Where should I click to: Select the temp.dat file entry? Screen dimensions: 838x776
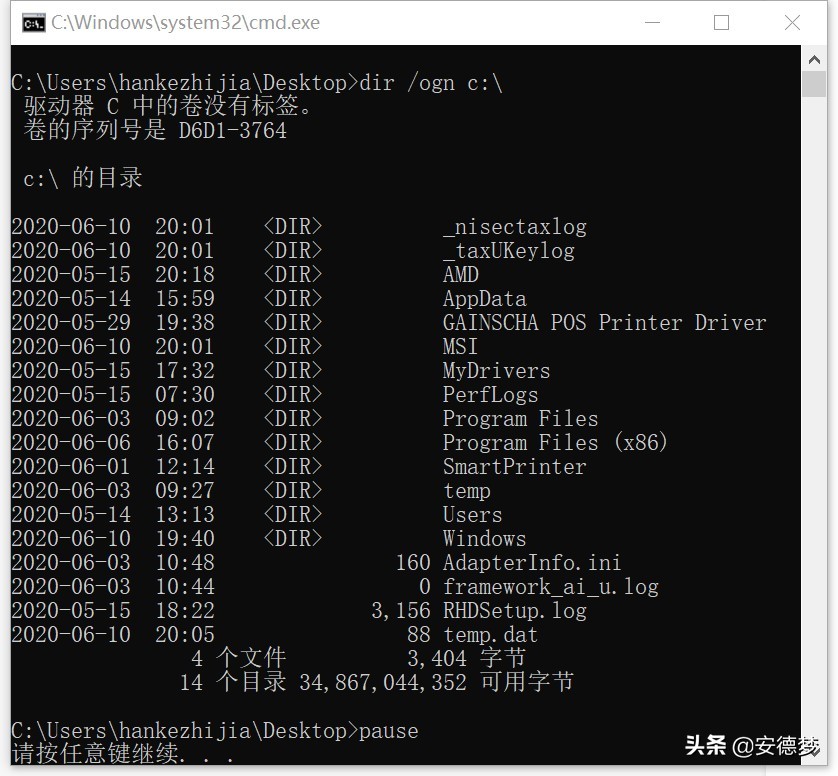[490, 634]
